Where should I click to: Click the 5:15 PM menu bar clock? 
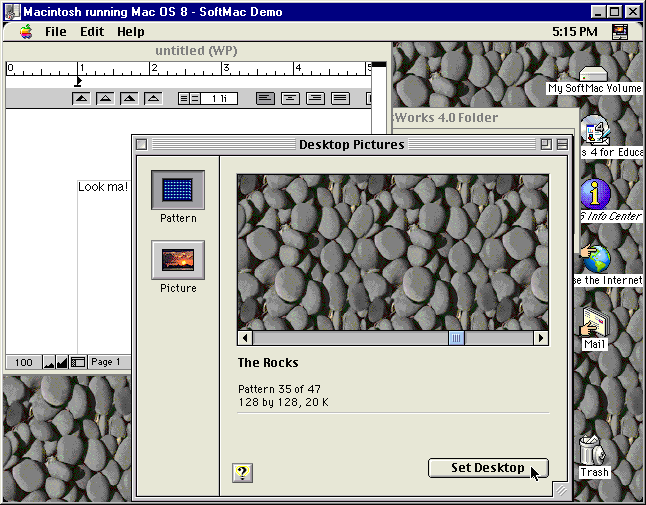(x=575, y=32)
